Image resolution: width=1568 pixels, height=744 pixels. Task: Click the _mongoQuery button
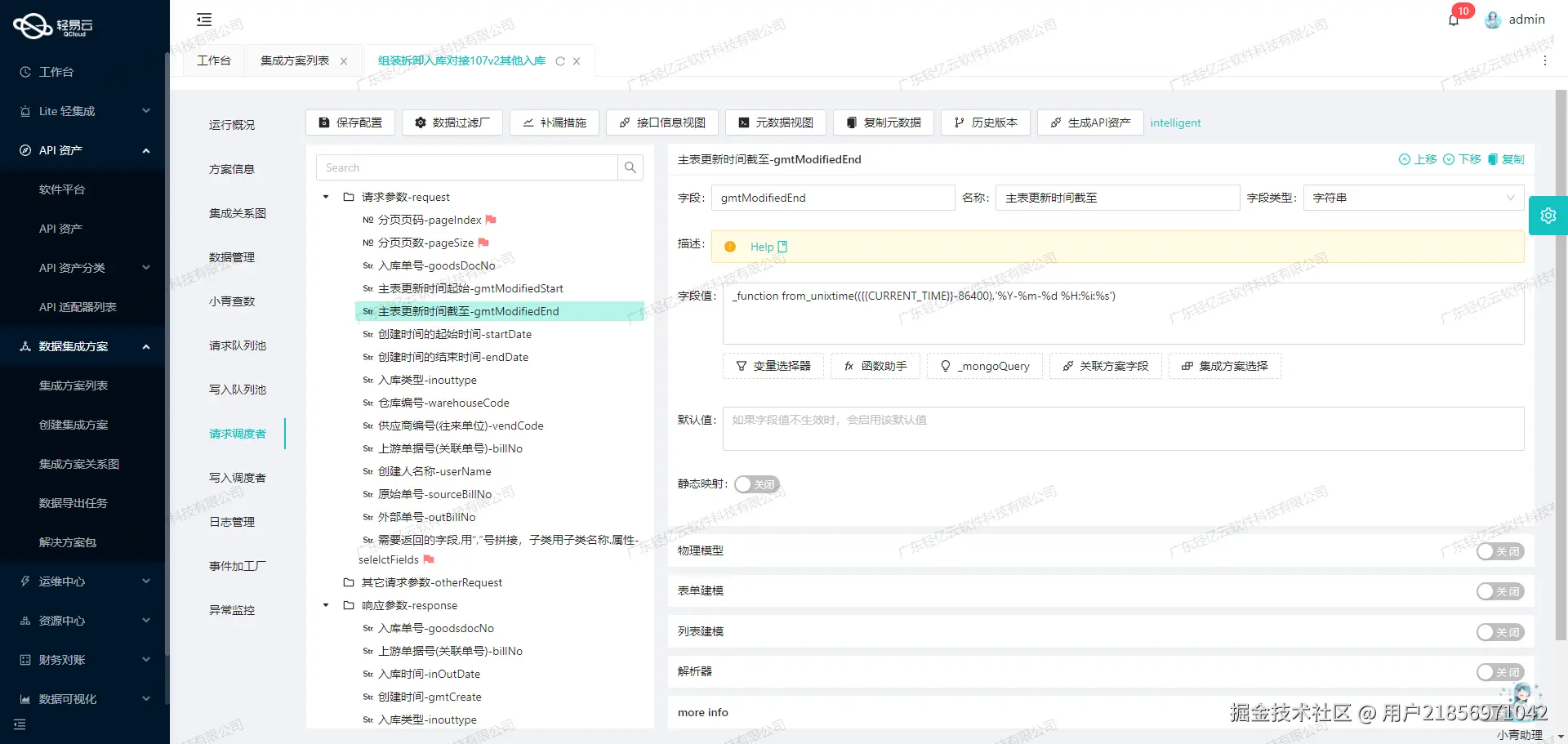click(x=985, y=366)
